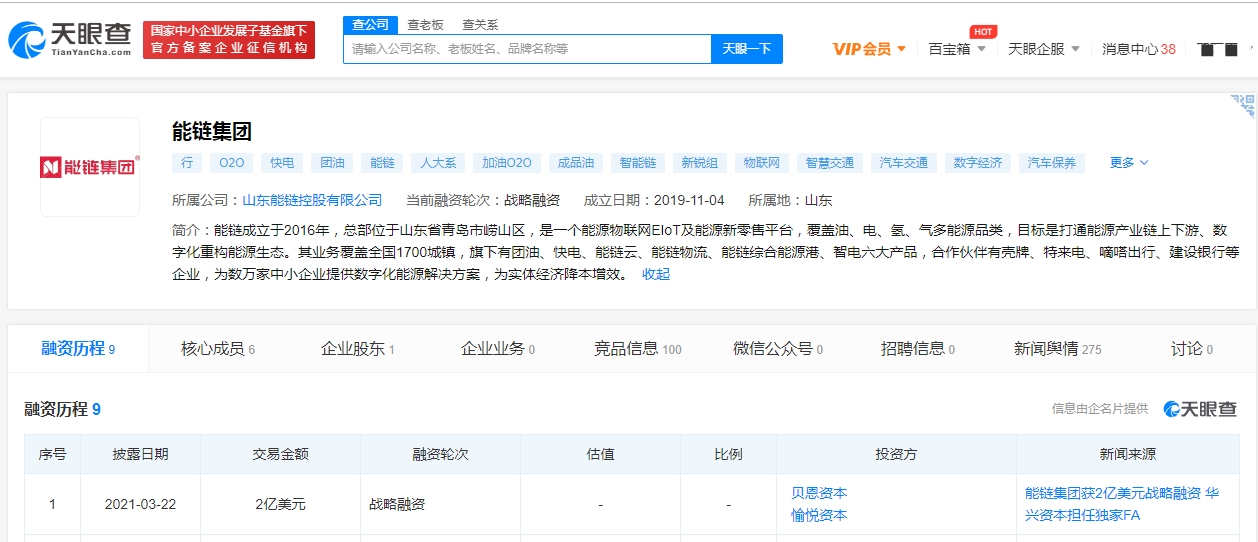Click the 投资方 column header
The image size is (1258, 542).
click(896, 454)
